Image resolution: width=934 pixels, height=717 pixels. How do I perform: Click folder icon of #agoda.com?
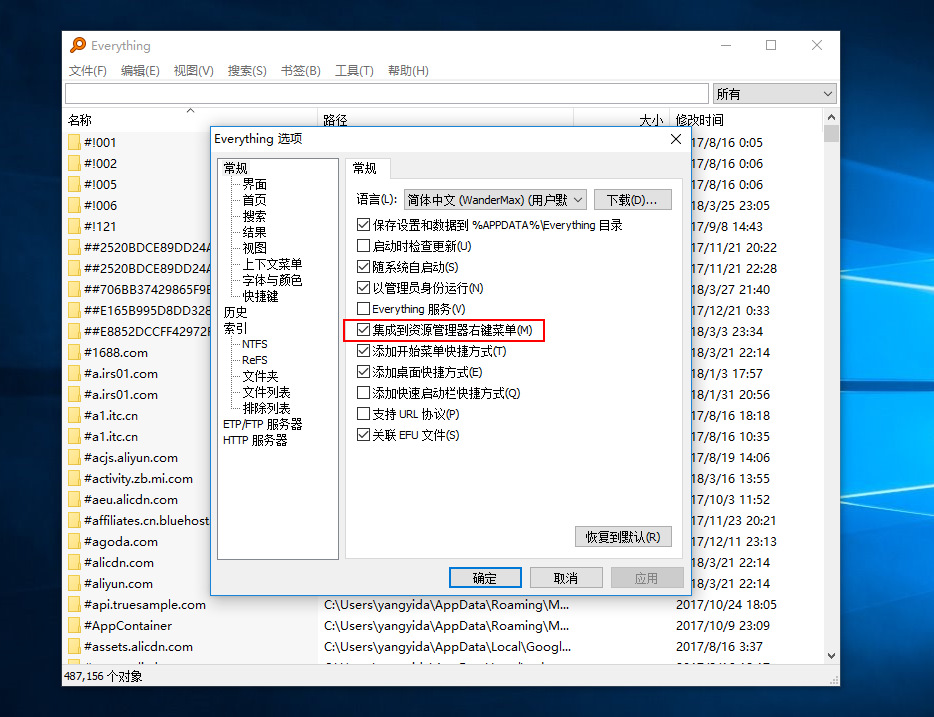coord(74,541)
